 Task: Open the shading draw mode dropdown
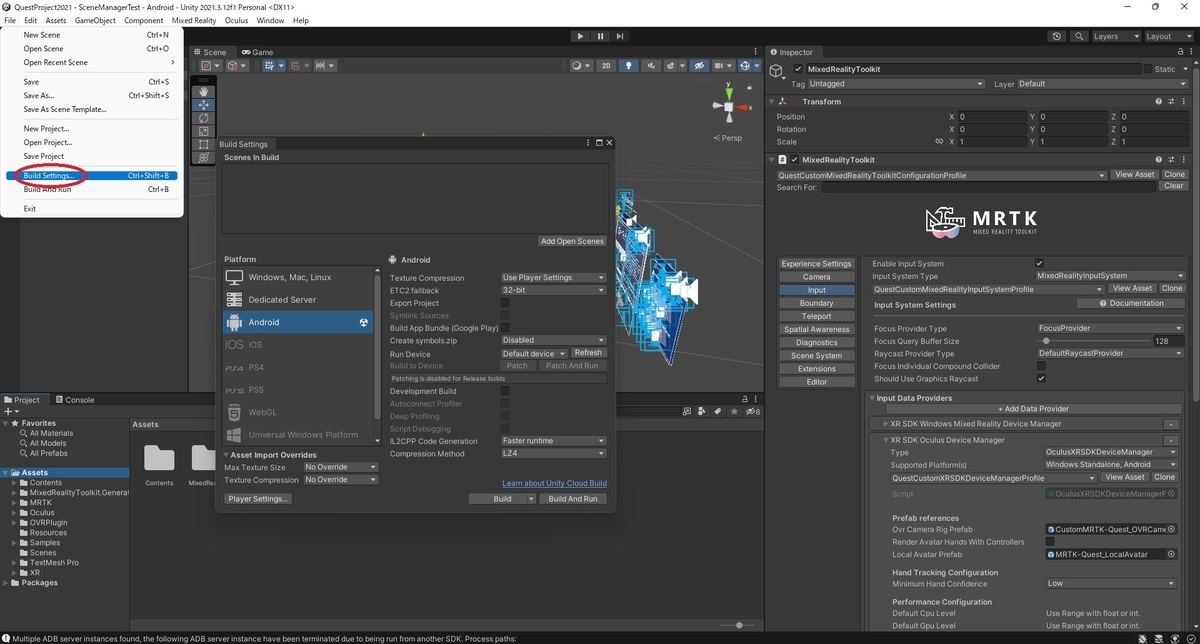[x=582, y=66]
